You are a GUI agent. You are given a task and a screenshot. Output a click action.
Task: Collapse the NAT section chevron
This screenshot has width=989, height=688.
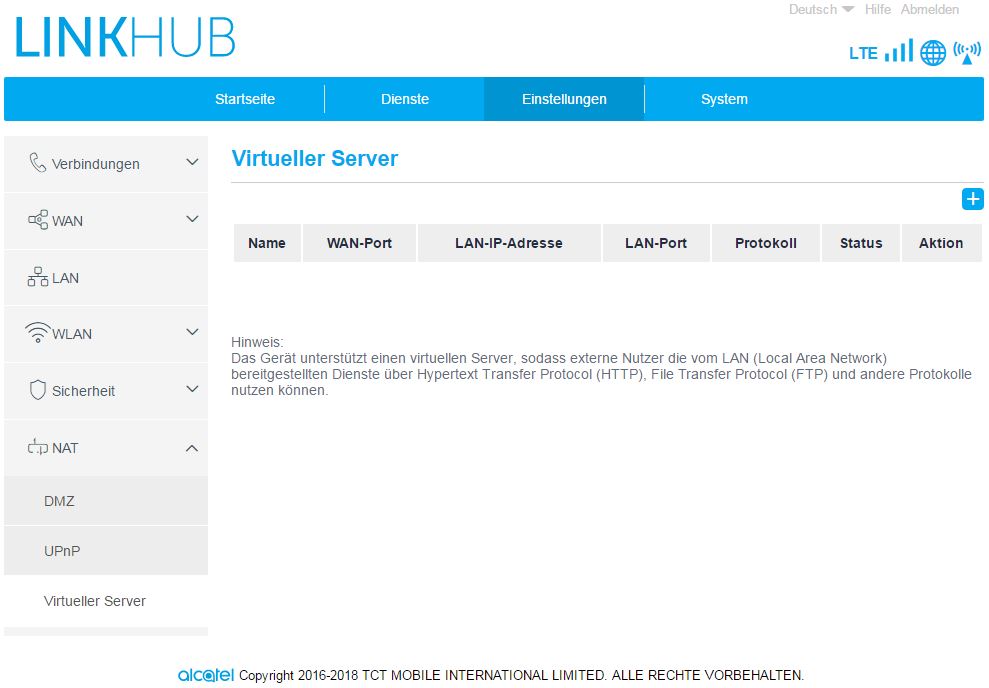pyautogui.click(x=192, y=448)
